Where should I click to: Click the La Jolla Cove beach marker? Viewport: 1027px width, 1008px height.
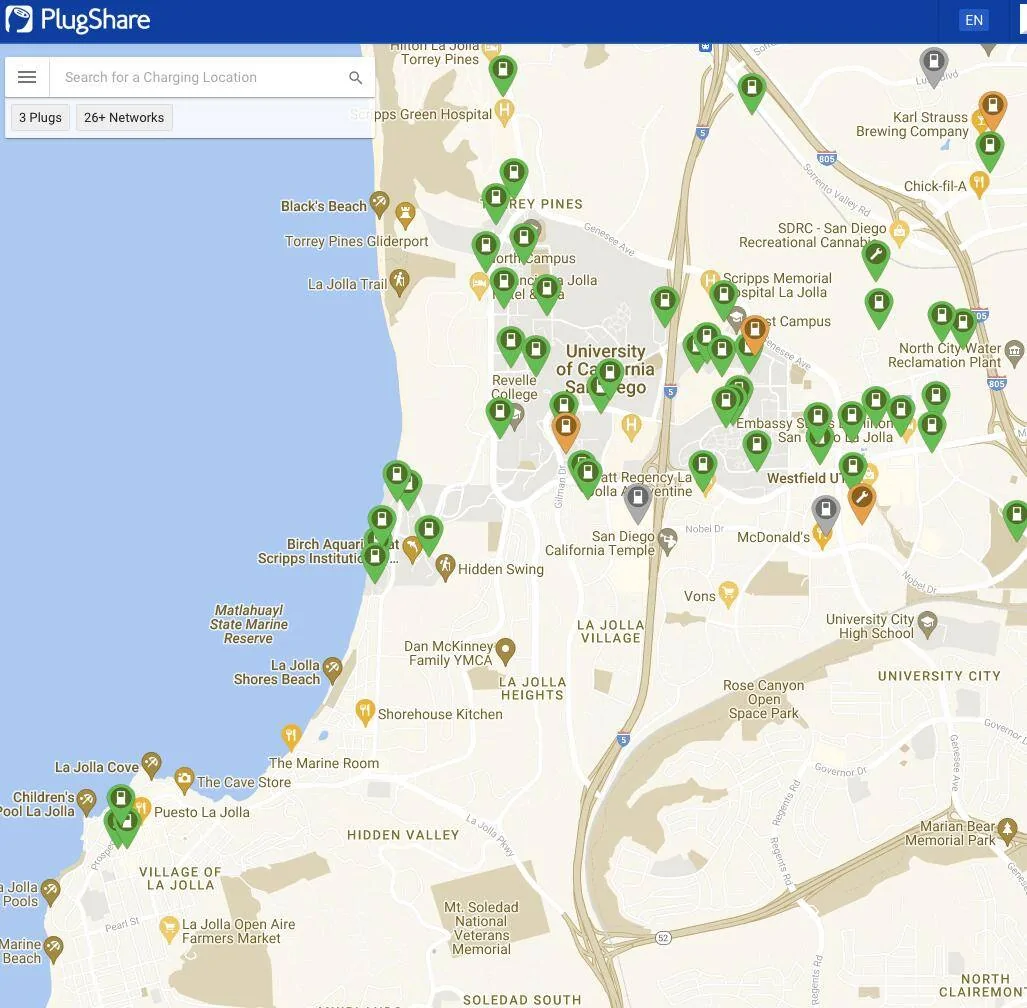(151, 764)
